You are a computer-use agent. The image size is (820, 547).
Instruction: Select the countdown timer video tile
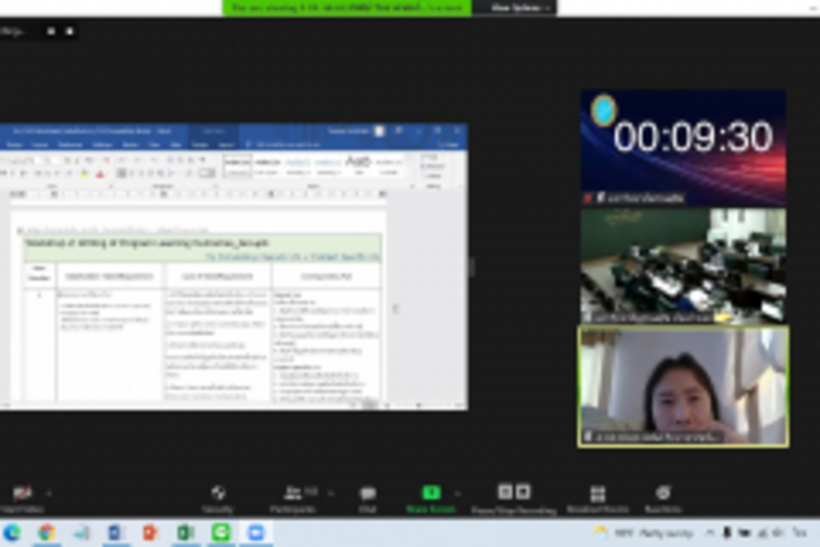point(683,147)
